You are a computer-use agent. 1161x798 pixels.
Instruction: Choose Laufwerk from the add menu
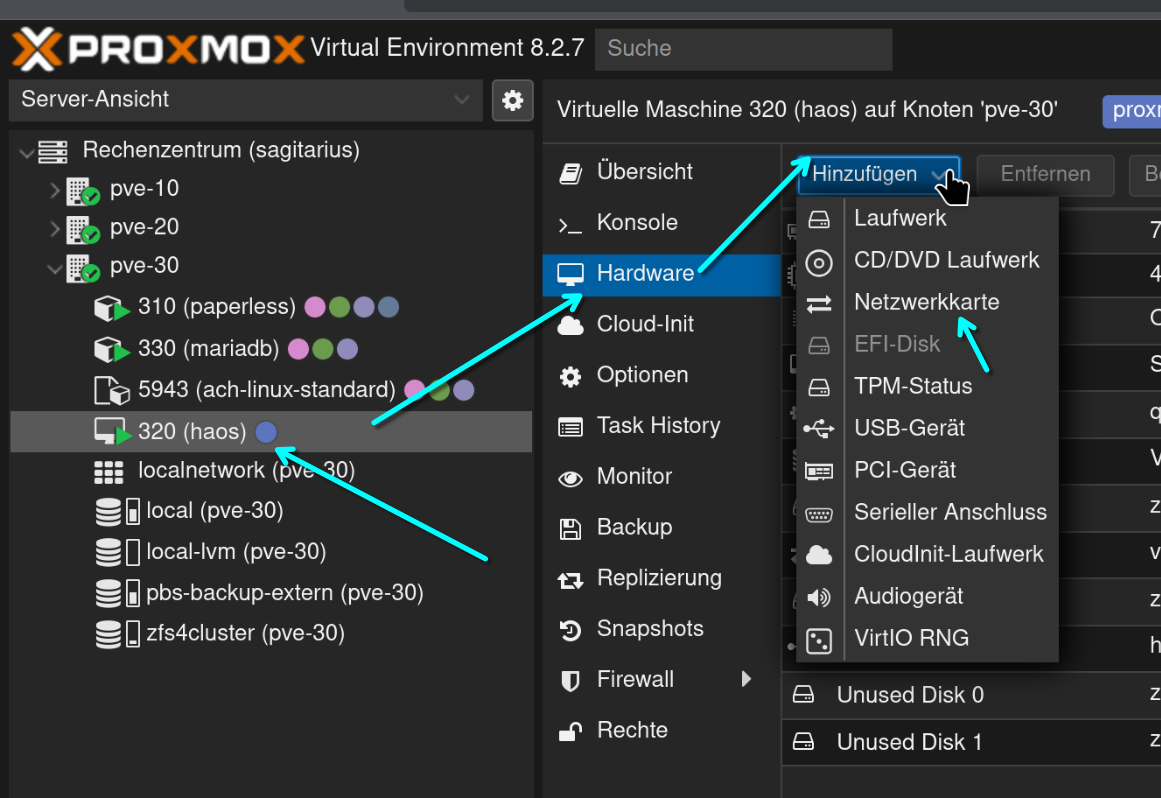pyautogui.click(x=927, y=219)
